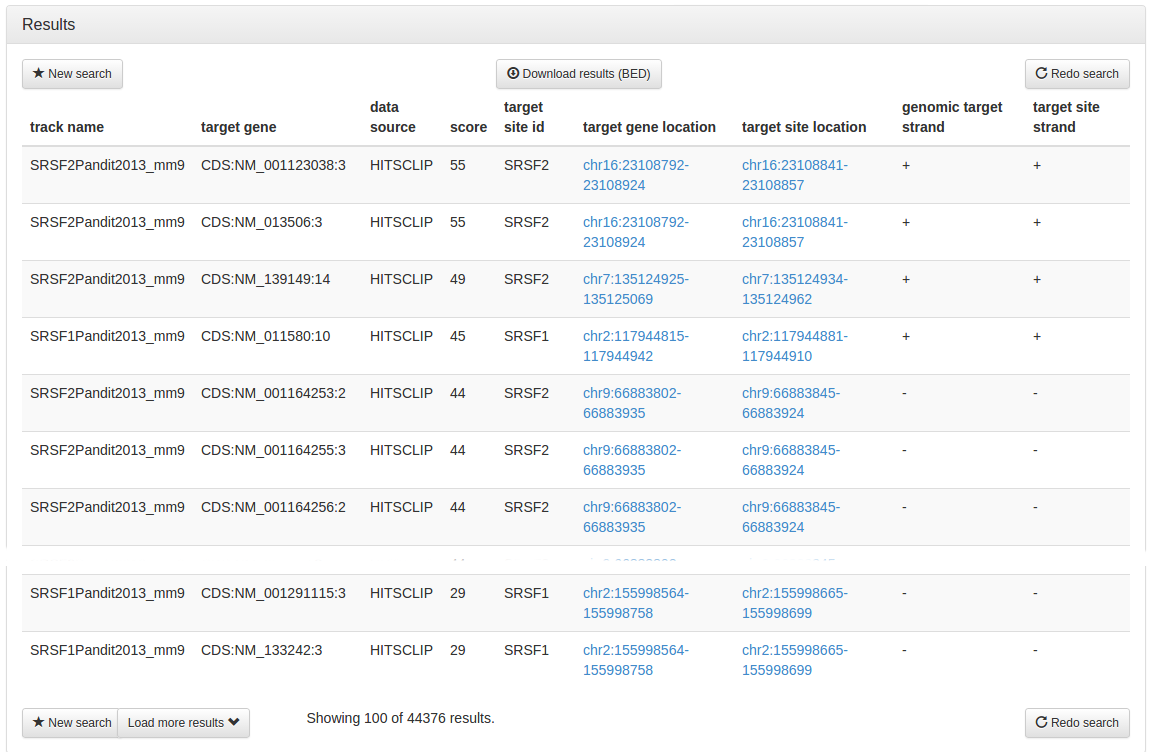This screenshot has height=752, width=1154.
Task: Open site location link for CDS:NM_013506:3 row
Action: click(795, 232)
